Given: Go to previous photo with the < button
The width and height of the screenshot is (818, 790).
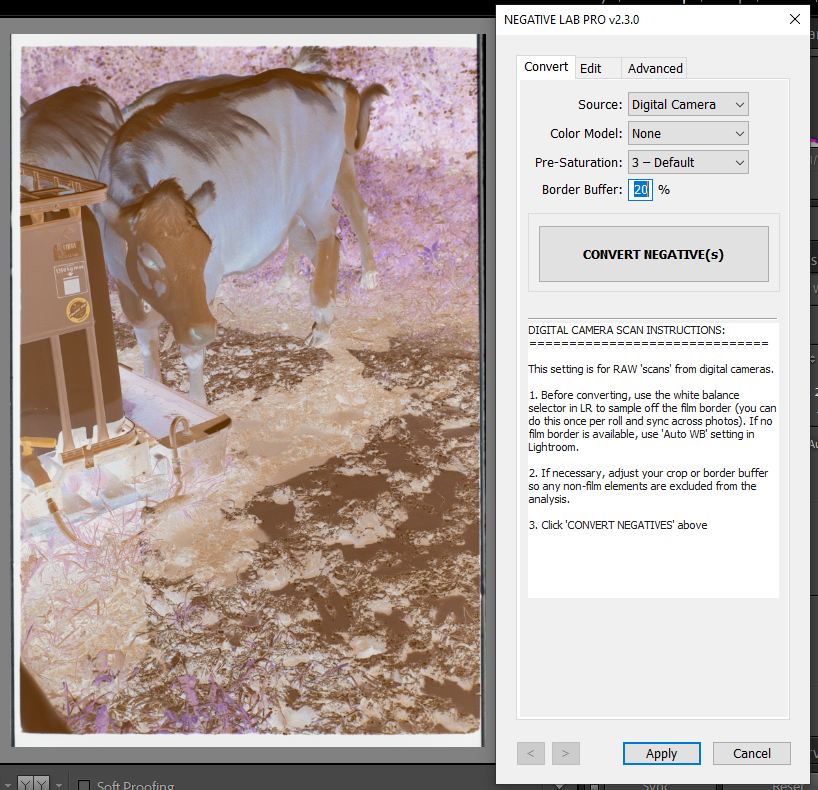Looking at the screenshot, I should pyautogui.click(x=531, y=753).
